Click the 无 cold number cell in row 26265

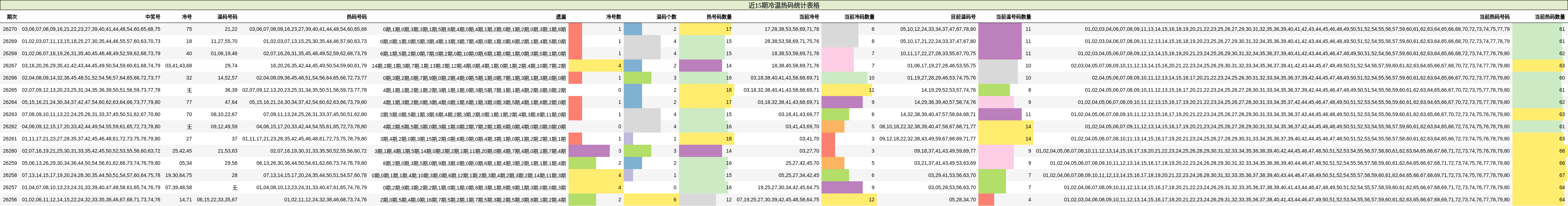point(189,90)
